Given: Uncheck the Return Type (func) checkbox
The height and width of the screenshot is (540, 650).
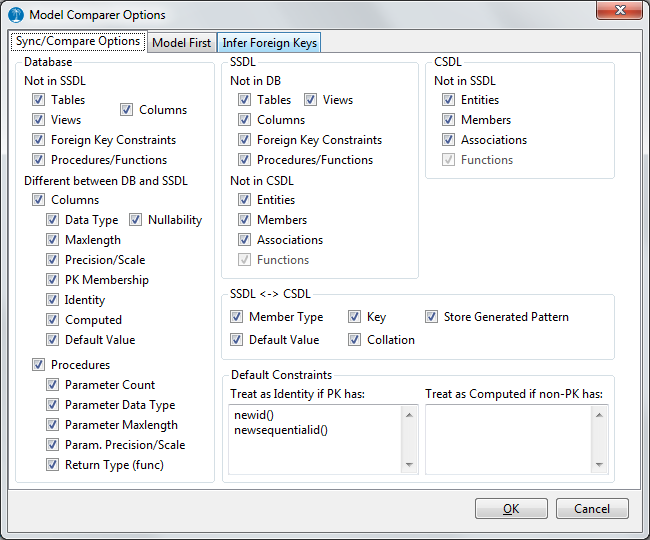Looking at the screenshot, I should (x=53, y=465).
